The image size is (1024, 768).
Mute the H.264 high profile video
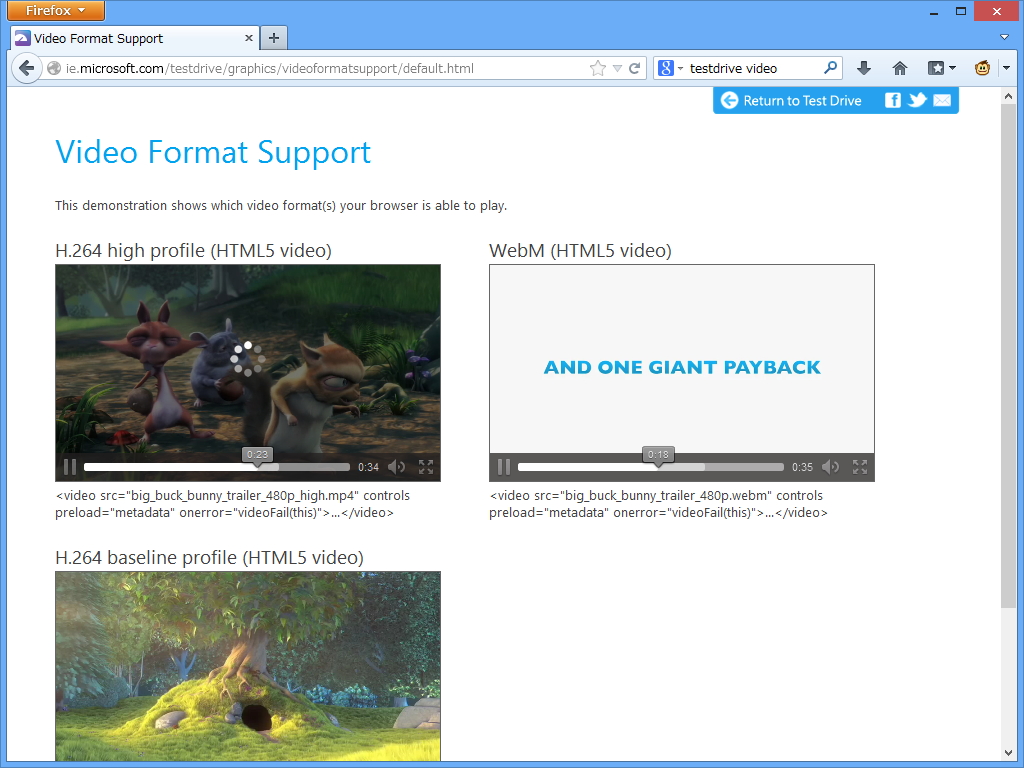click(396, 467)
